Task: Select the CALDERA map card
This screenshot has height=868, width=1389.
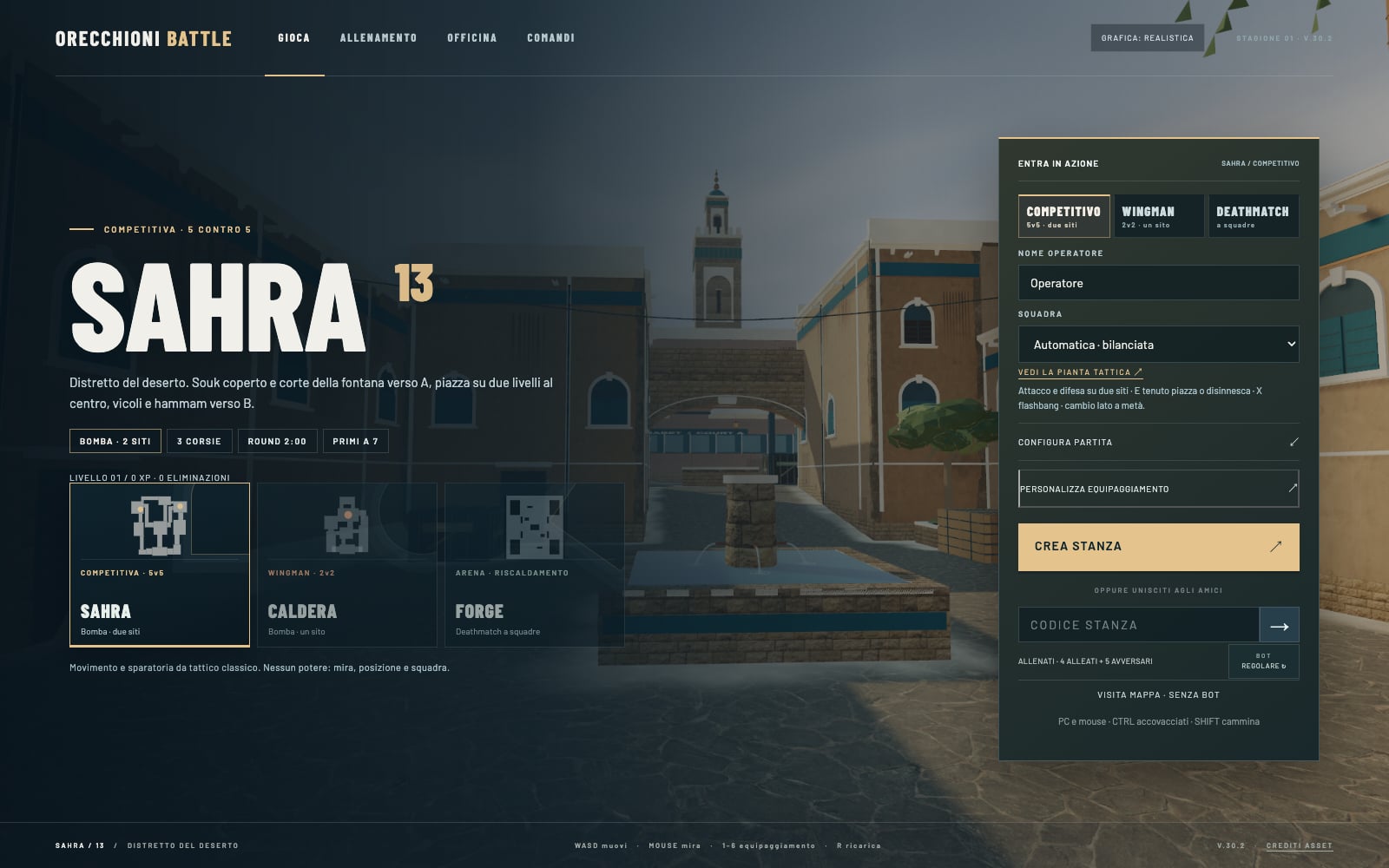Action: click(x=347, y=565)
